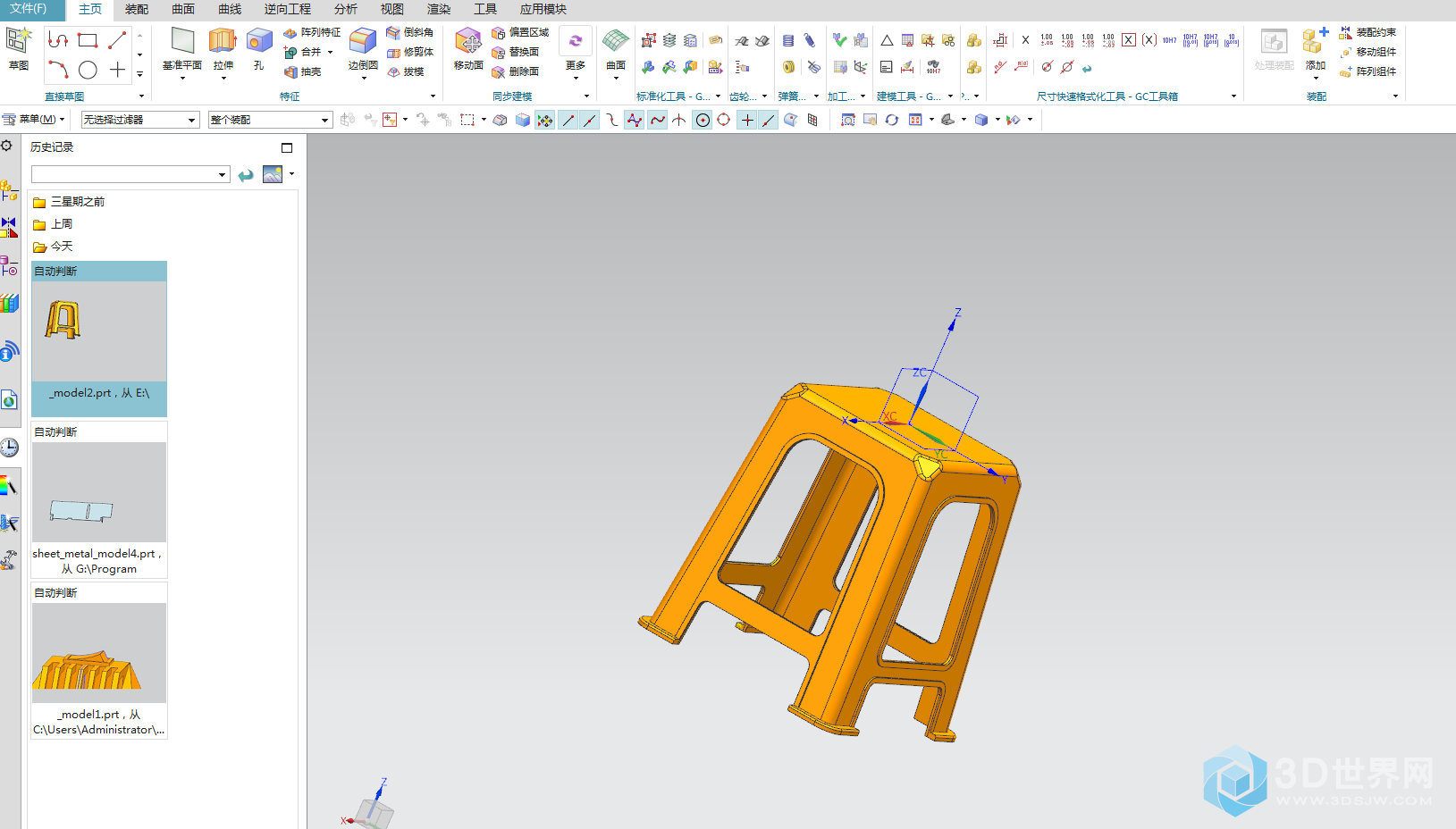
Task: Toggle the snap to quadrant point option
Action: click(x=724, y=120)
